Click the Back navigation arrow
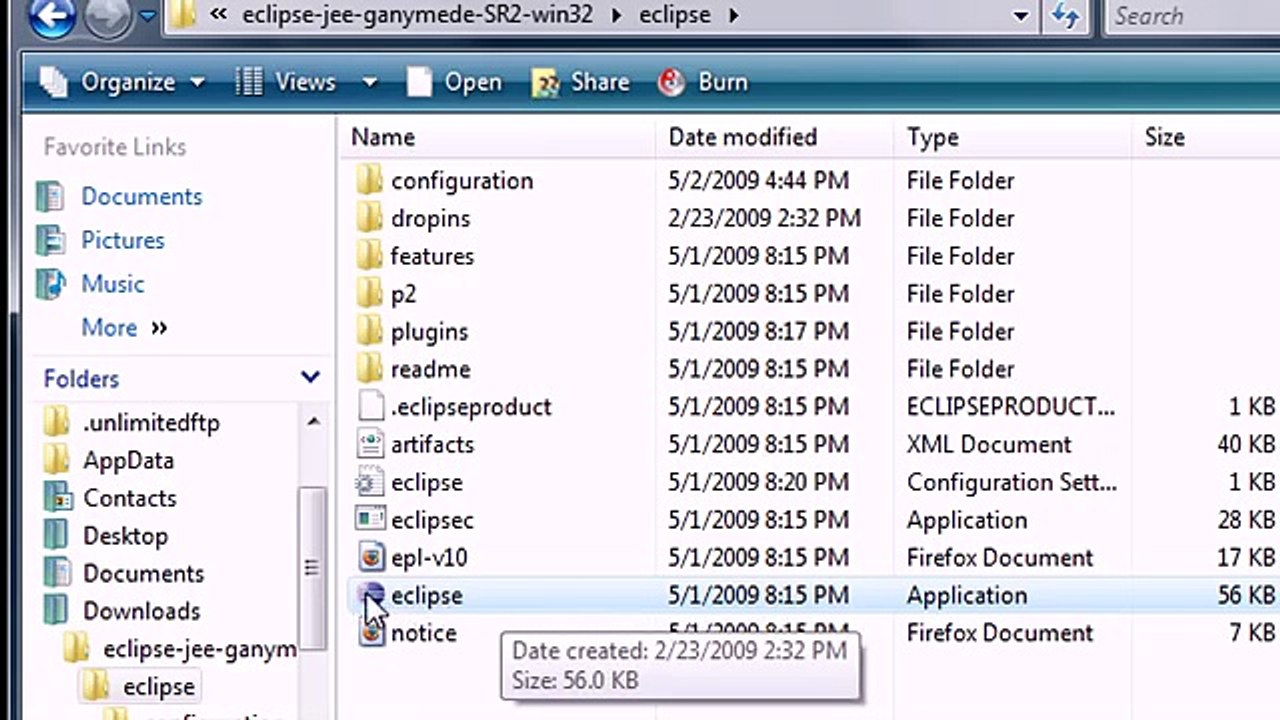The width and height of the screenshot is (1280, 720). (x=53, y=15)
